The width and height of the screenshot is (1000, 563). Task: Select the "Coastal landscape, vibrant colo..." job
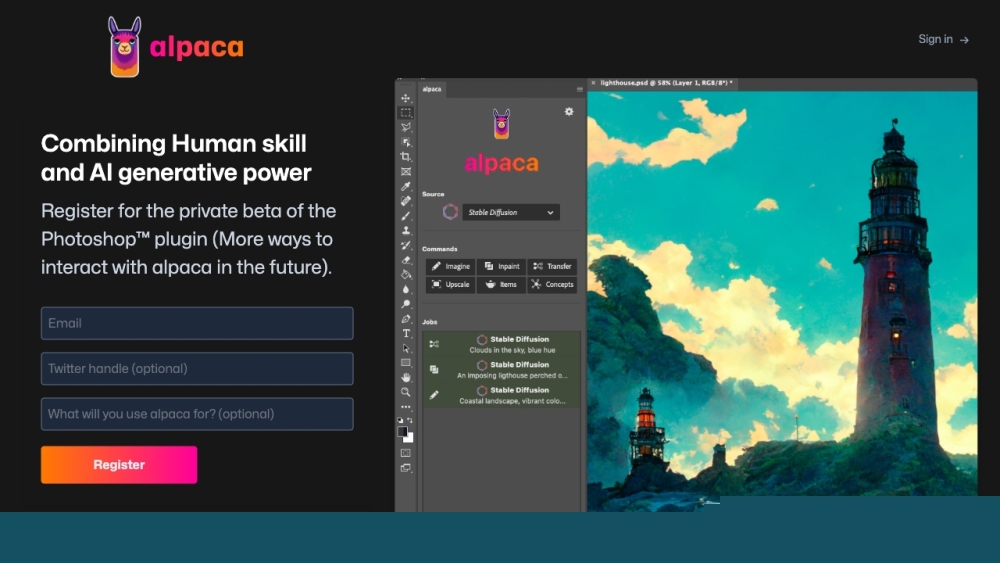502,395
